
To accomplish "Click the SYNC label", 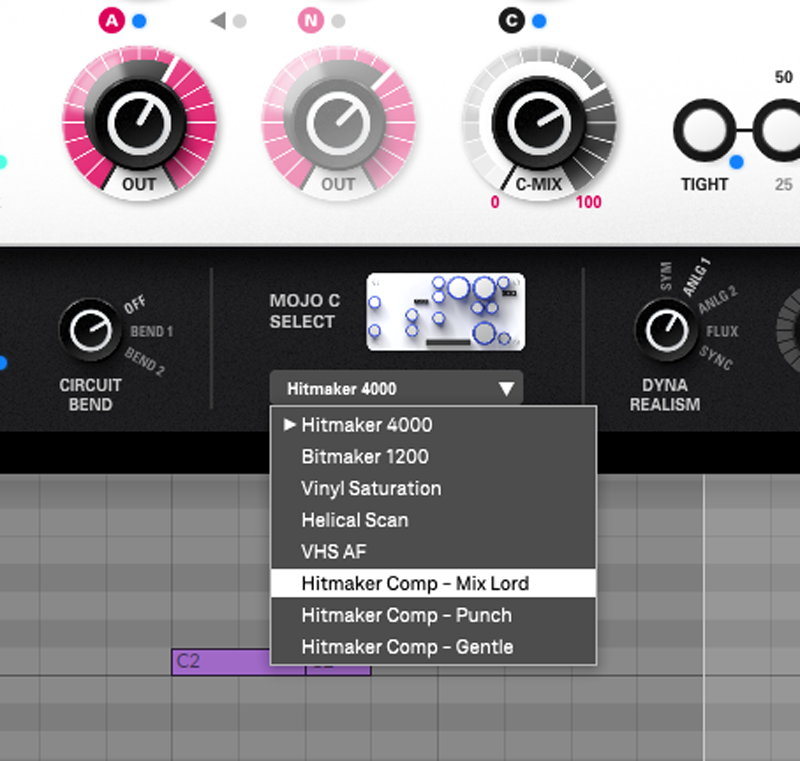I will [x=716, y=358].
